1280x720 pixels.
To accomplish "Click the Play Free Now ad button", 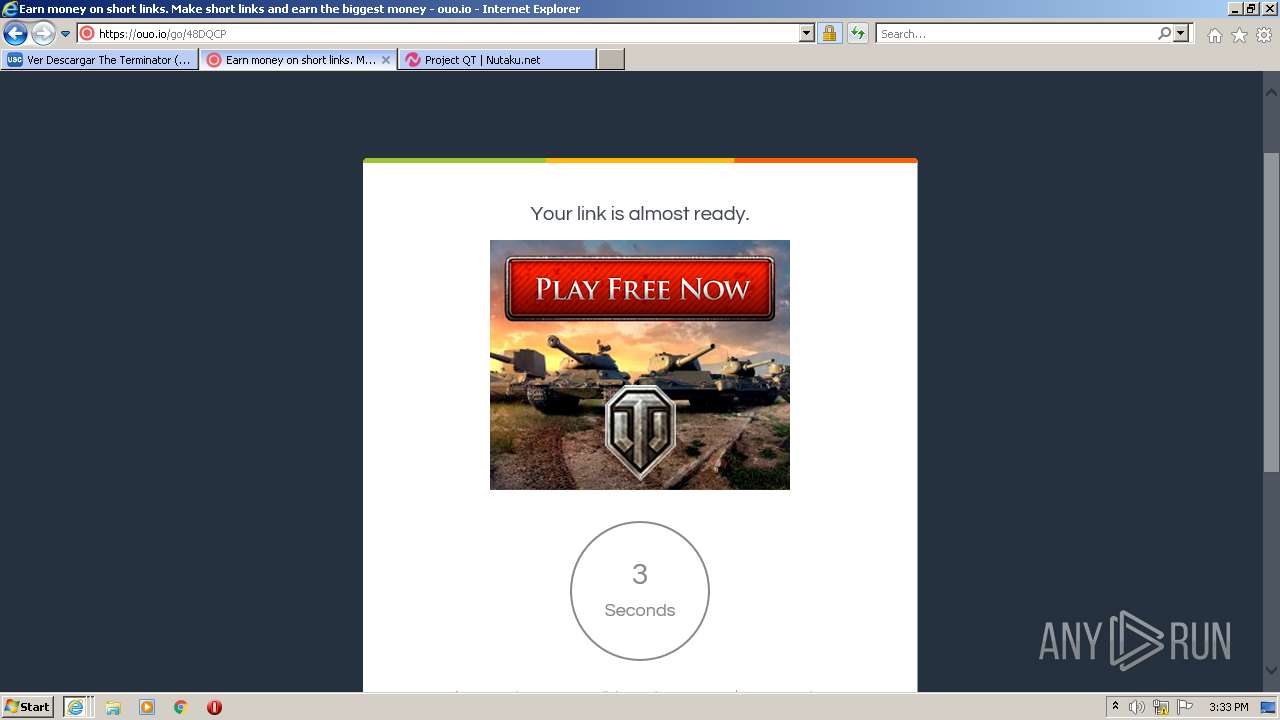I will (640, 289).
